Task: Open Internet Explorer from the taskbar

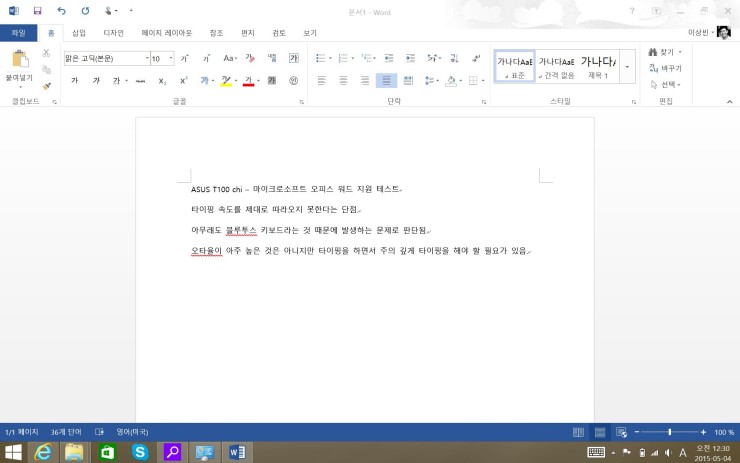Action: [x=43, y=453]
